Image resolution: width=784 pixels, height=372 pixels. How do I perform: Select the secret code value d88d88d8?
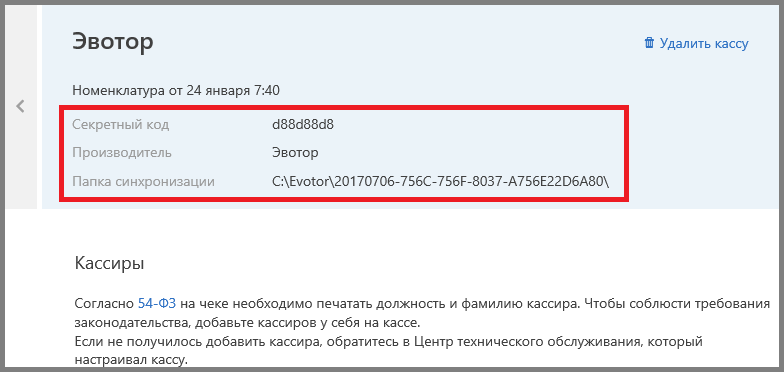point(302,125)
